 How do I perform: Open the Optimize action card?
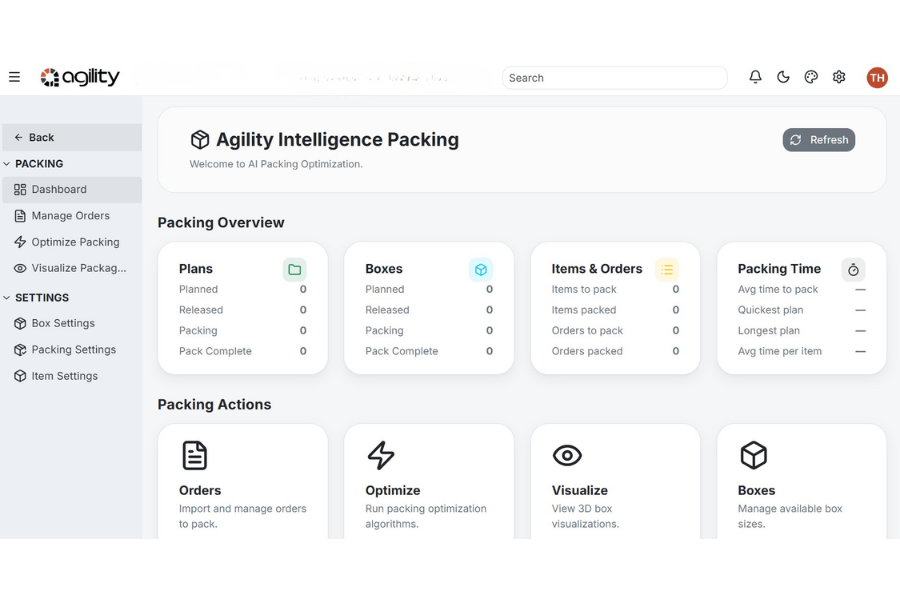429,481
